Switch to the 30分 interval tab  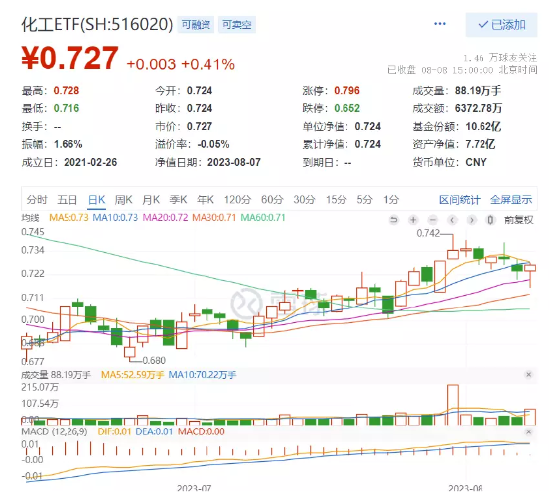pos(304,200)
